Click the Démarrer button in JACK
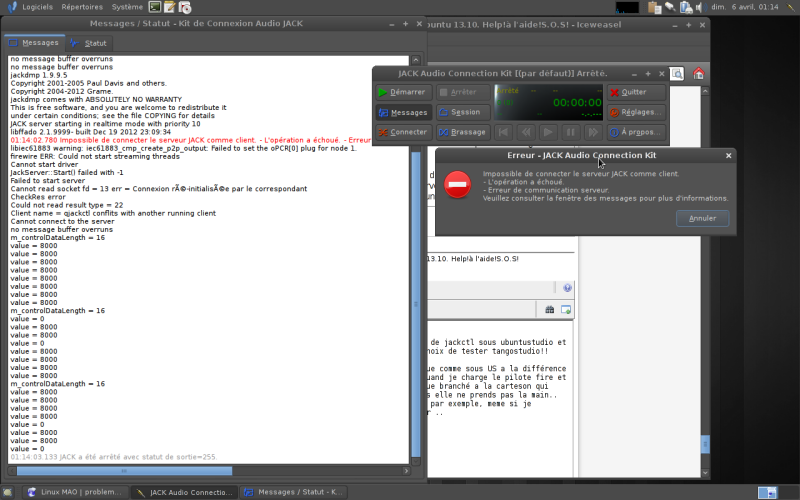 click(404, 92)
